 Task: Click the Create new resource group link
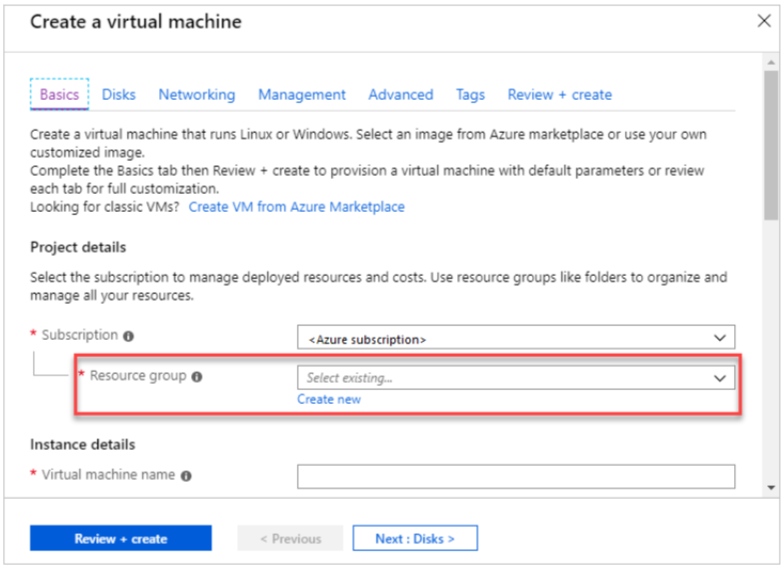pyautogui.click(x=328, y=400)
